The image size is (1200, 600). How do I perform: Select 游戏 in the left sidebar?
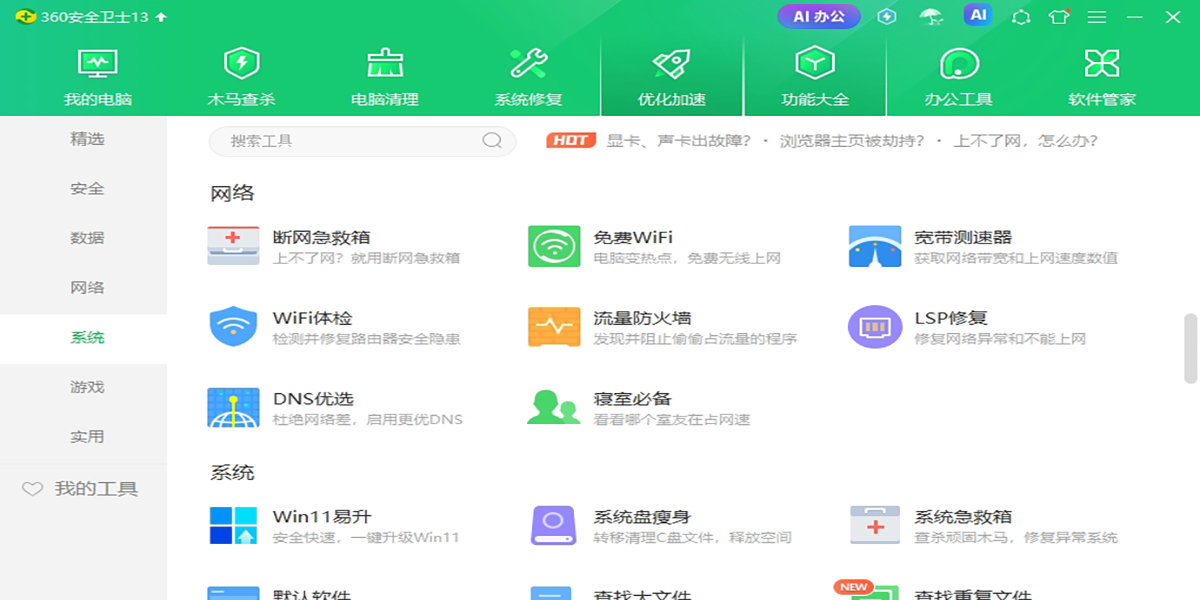87,387
